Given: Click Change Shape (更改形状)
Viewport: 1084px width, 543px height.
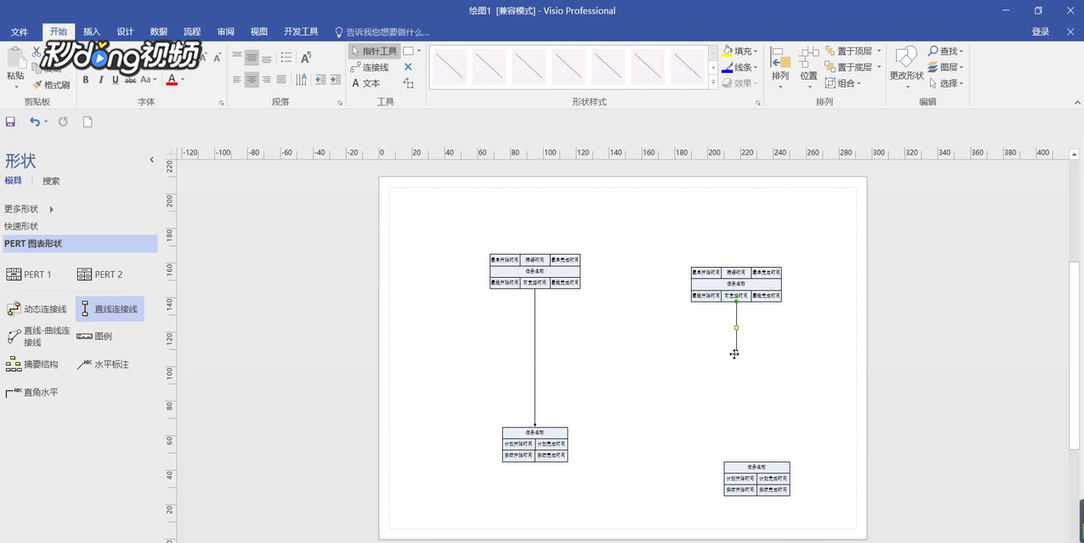Looking at the screenshot, I should [x=906, y=68].
